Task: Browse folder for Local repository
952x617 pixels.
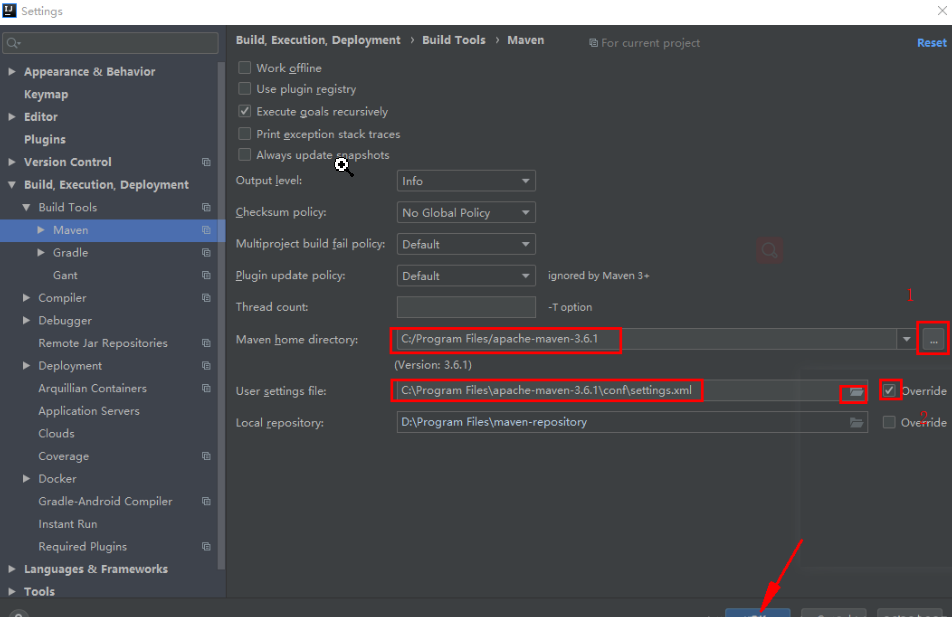Action: 856,423
